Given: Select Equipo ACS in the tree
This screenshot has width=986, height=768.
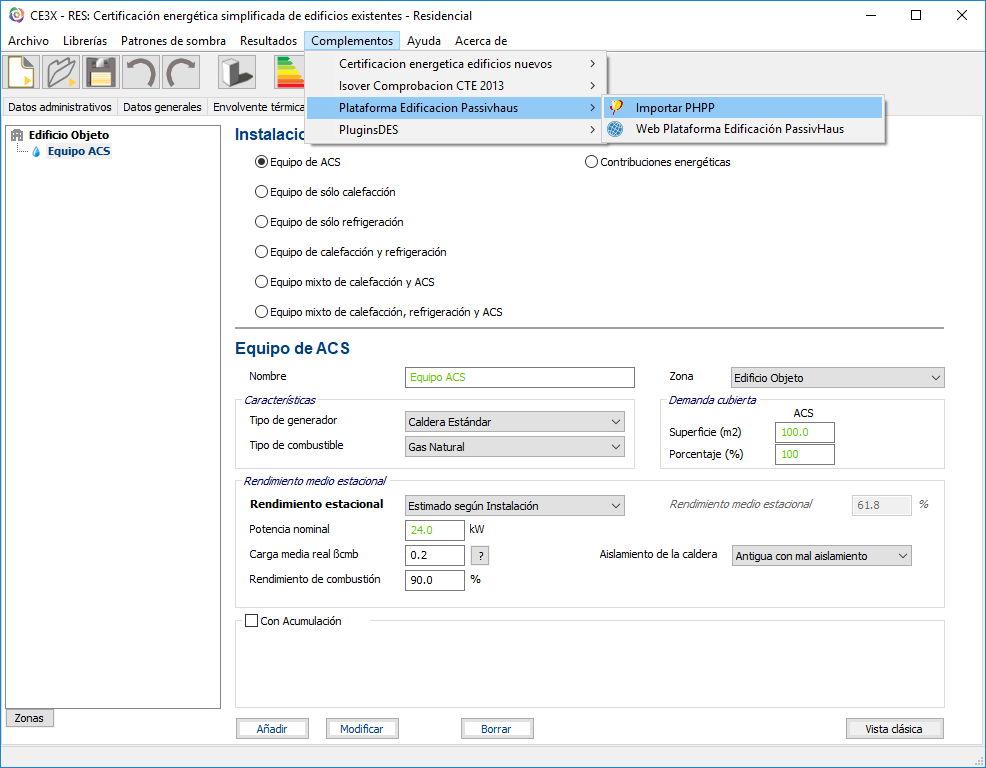Looking at the screenshot, I should (x=78, y=151).
